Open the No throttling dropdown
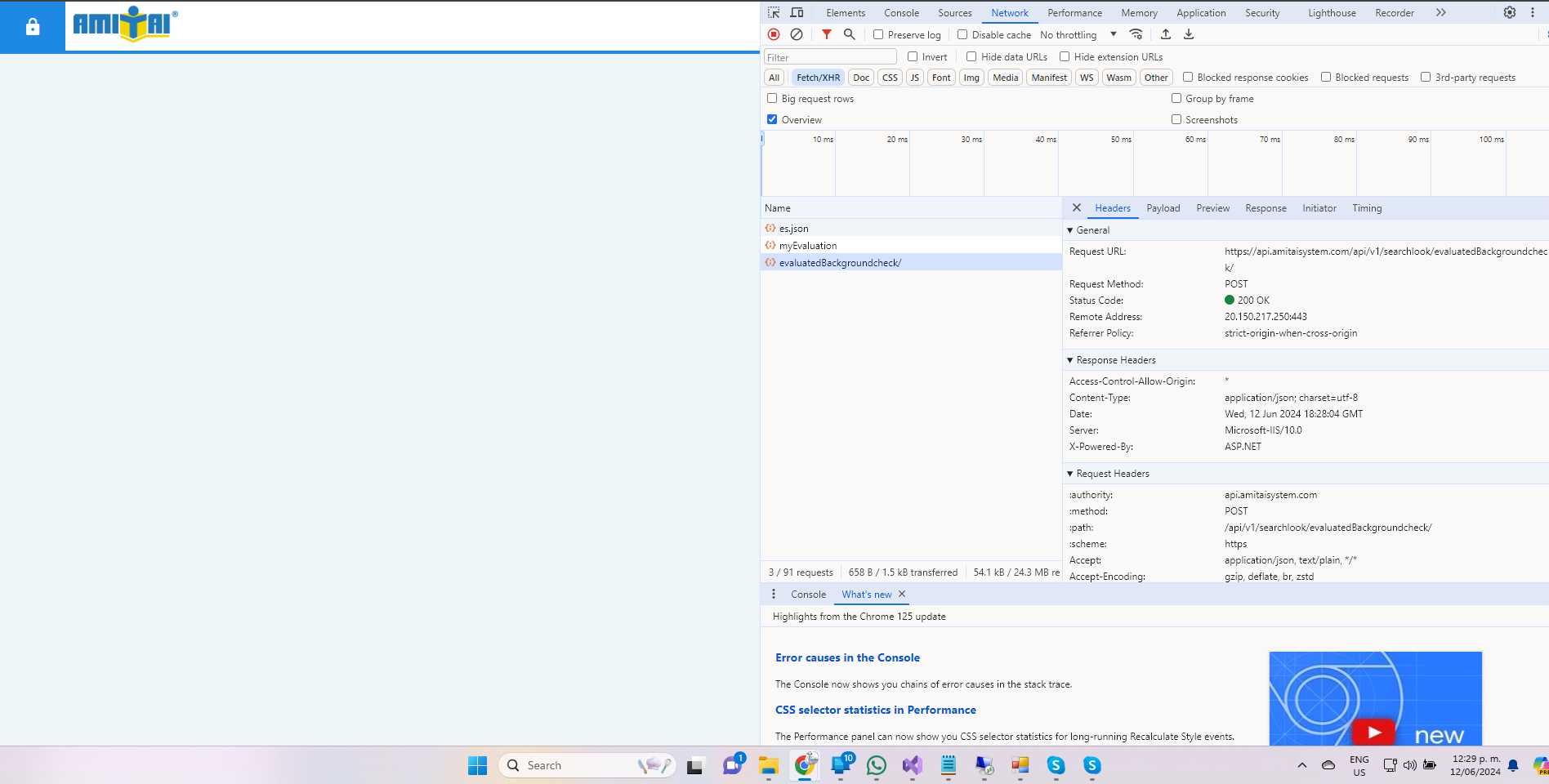Viewport: 1549px width, 784px height. tap(1078, 34)
